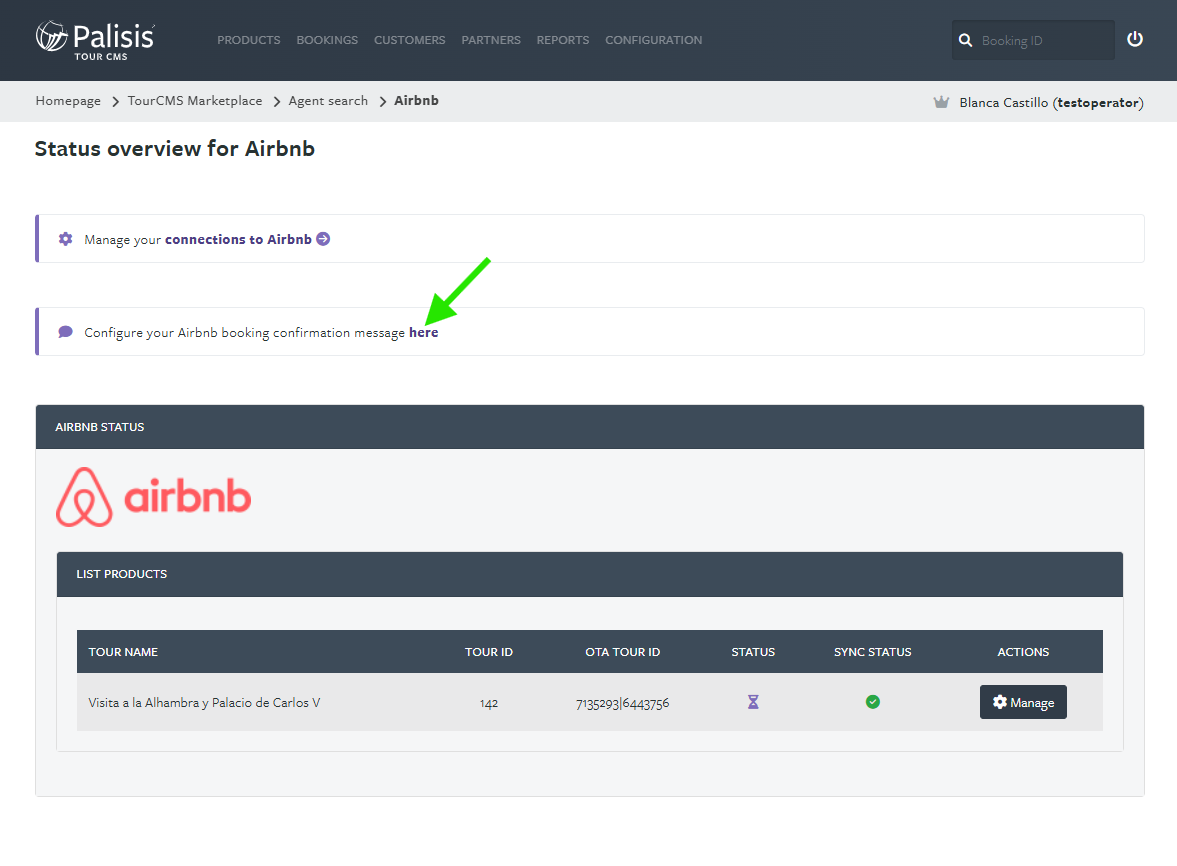1177x866 pixels.
Task: Click the power logout icon
Action: coord(1134,39)
